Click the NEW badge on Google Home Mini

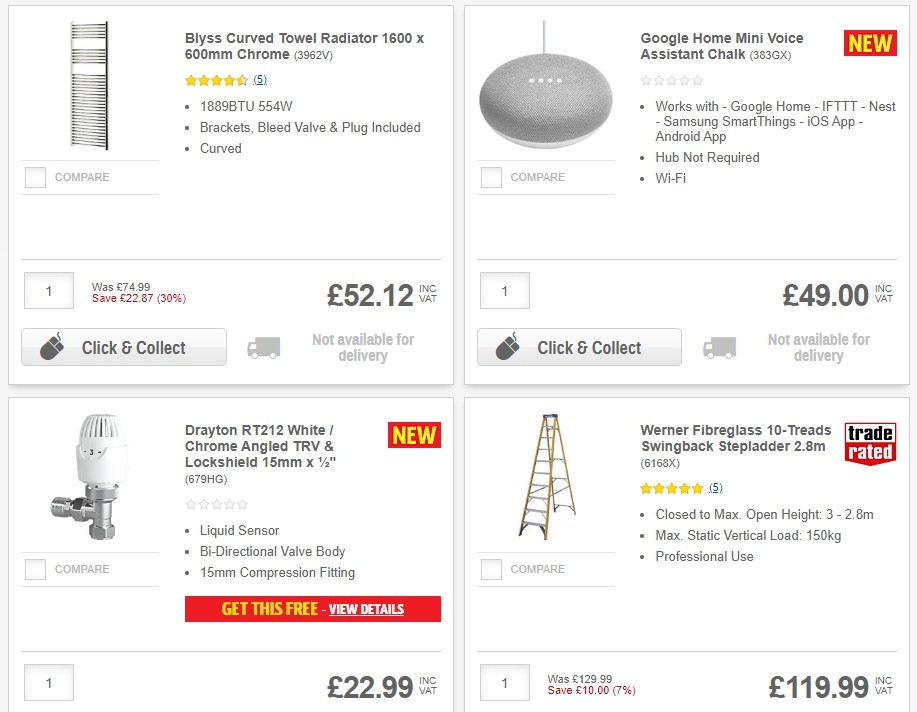pyautogui.click(x=868, y=43)
